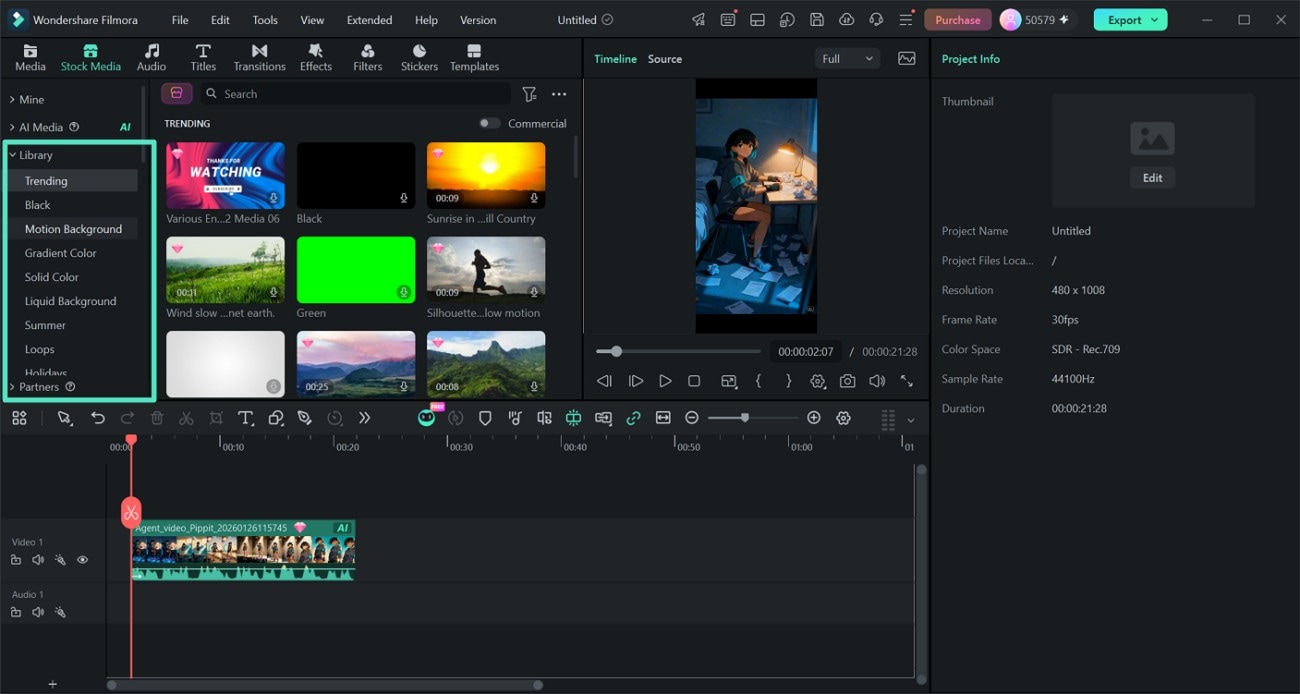1300x694 pixels.
Task: Undo the last action in timeline toolbar
Action: 98,418
